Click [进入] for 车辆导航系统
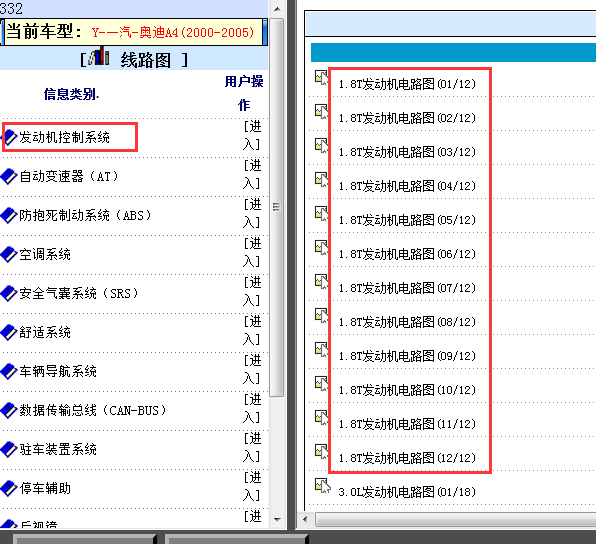 point(252,370)
